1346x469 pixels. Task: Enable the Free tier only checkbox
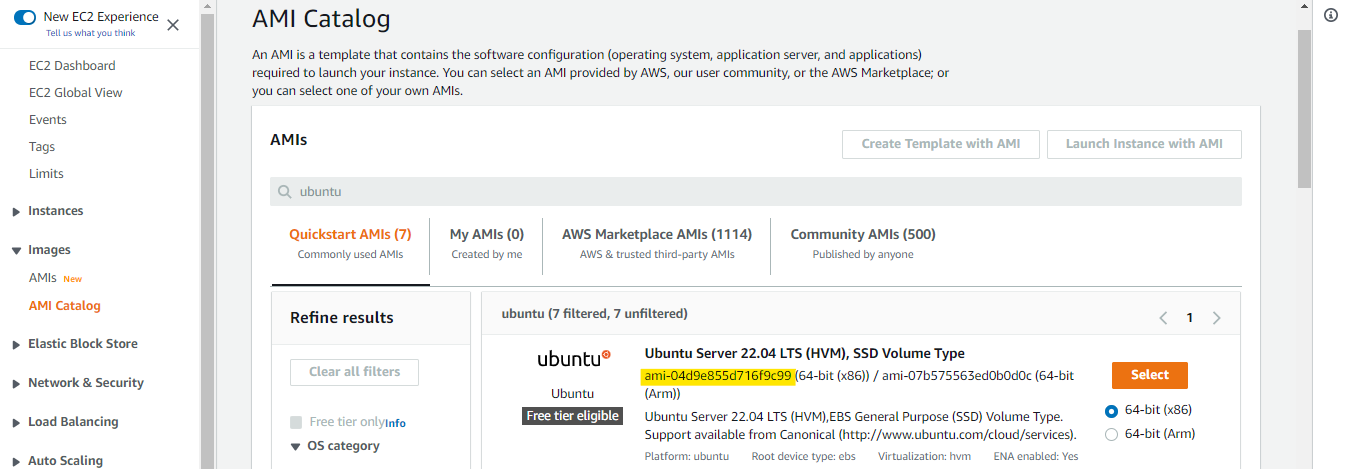click(296, 422)
